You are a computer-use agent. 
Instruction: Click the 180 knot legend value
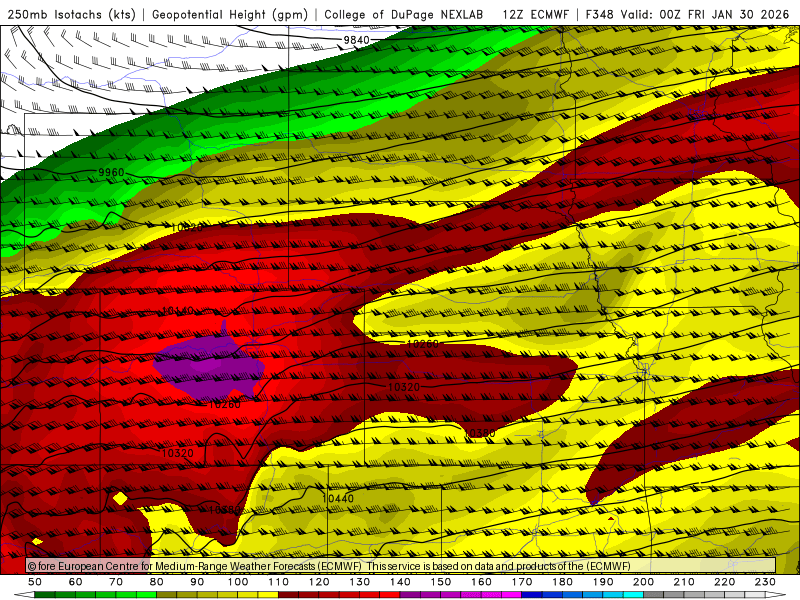click(562, 582)
